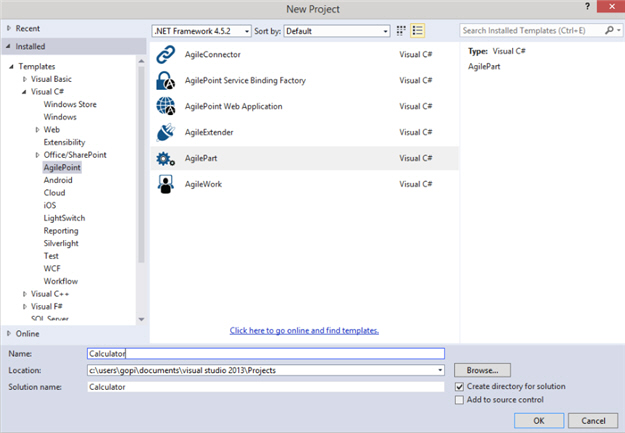Click the OK button
Image resolution: width=625 pixels, height=433 pixels.
coord(539,421)
